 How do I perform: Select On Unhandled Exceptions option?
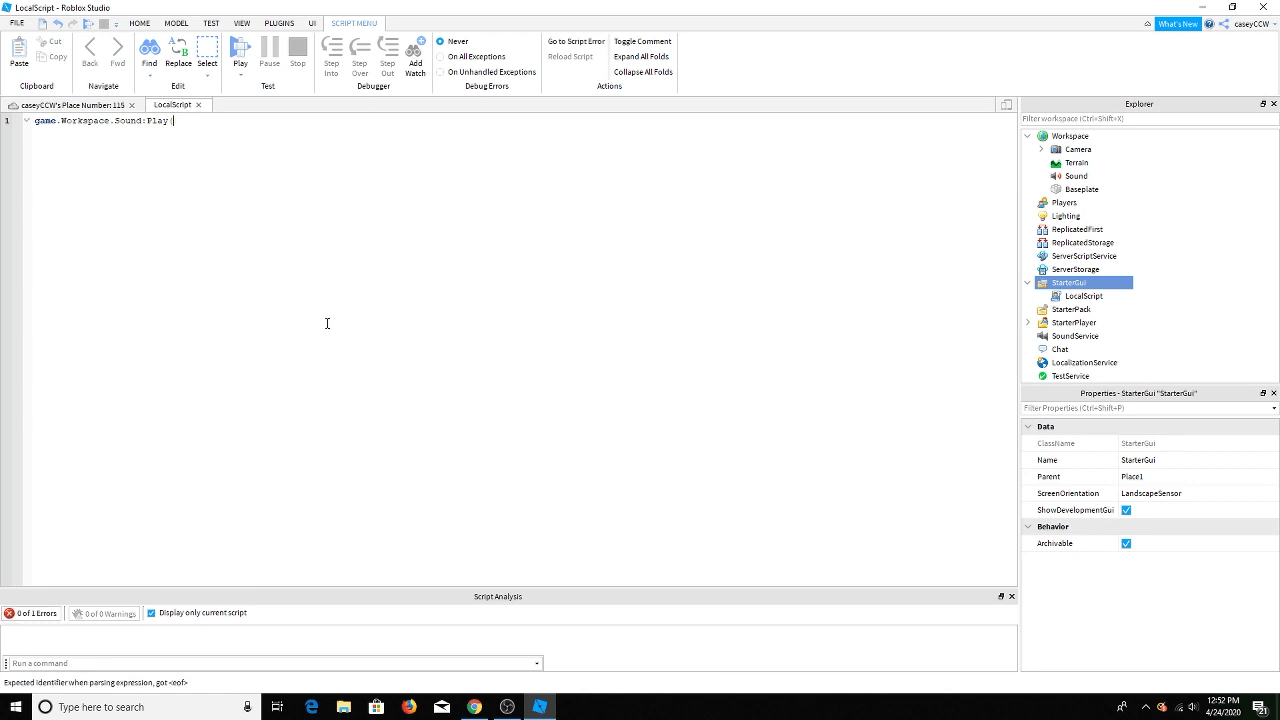tap(486, 72)
